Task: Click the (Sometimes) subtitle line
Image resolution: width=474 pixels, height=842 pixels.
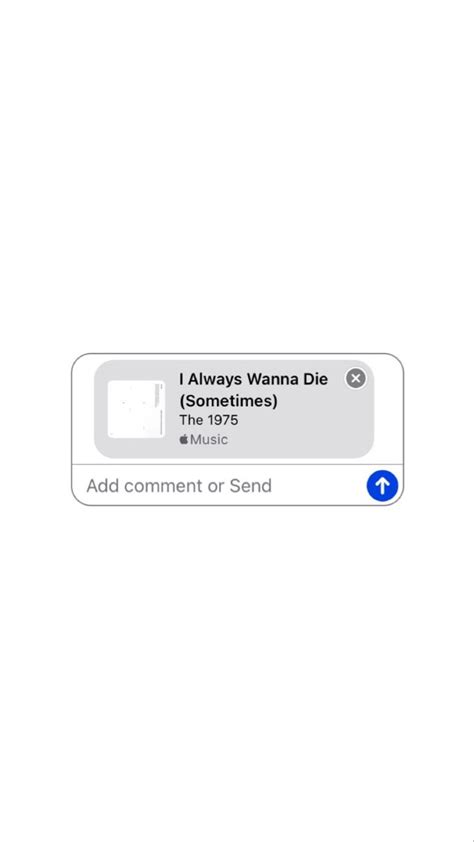Action: 228,401
